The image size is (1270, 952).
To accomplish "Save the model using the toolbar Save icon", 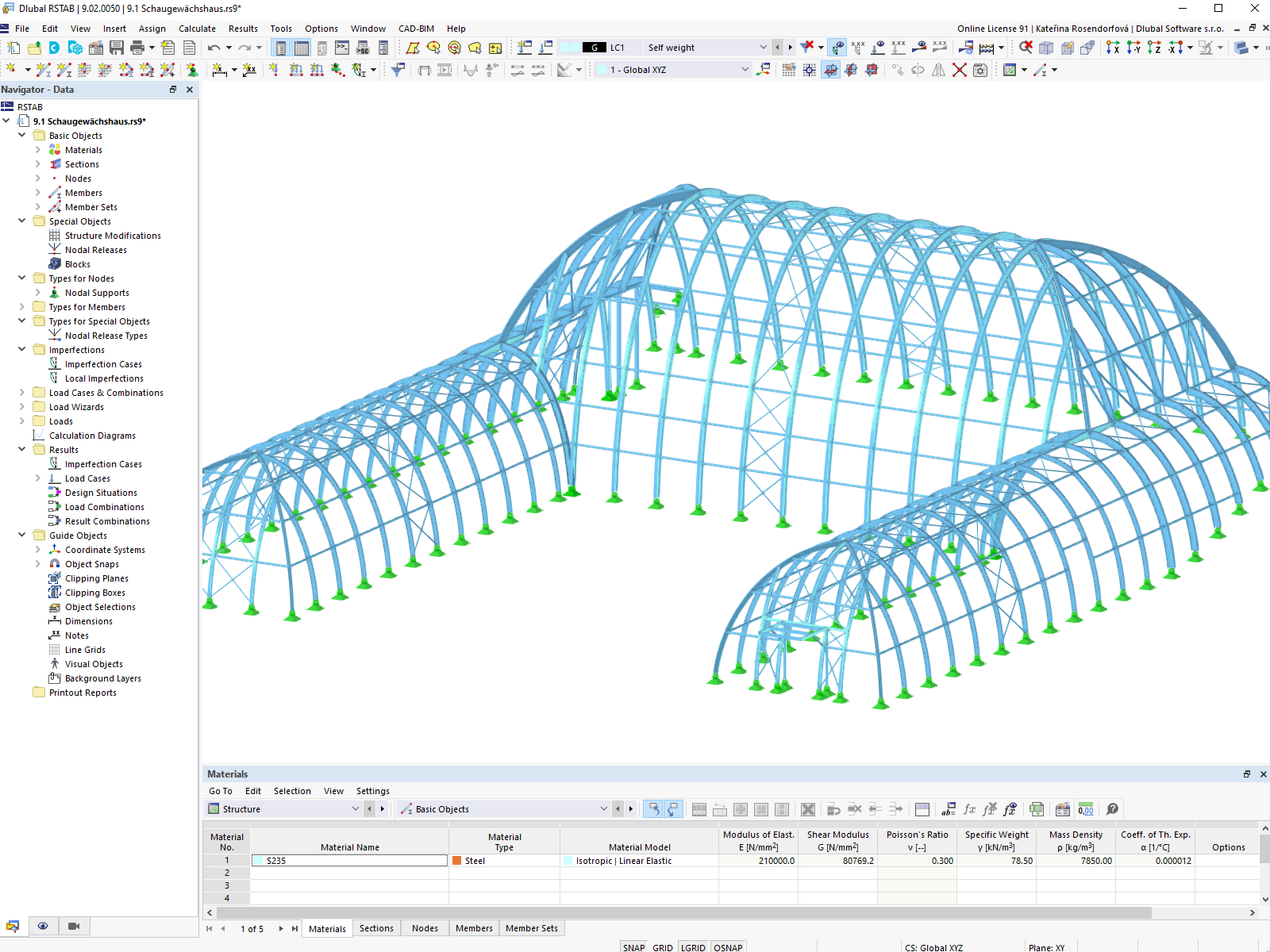I will pos(116,48).
